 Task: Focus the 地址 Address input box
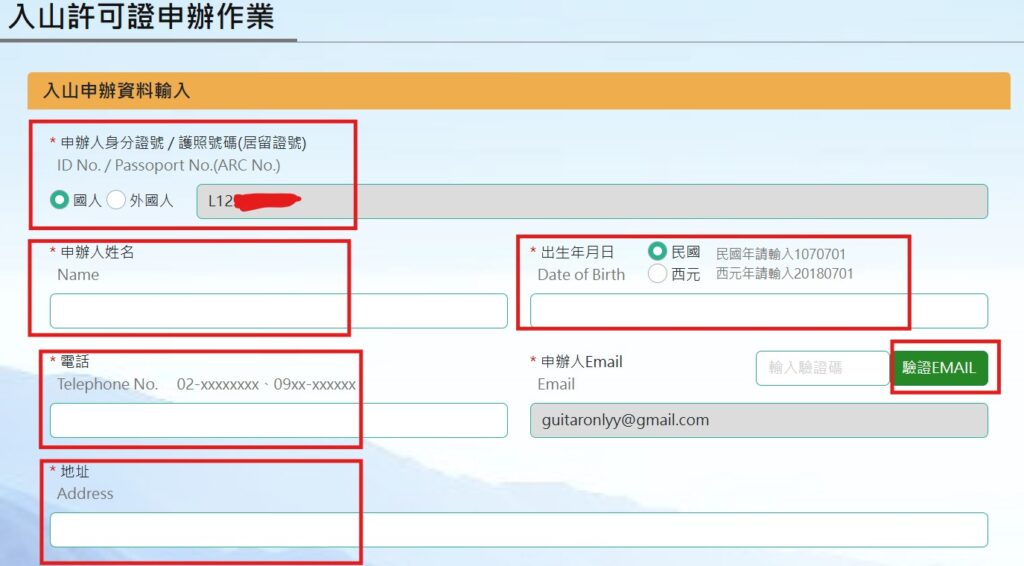[518, 530]
